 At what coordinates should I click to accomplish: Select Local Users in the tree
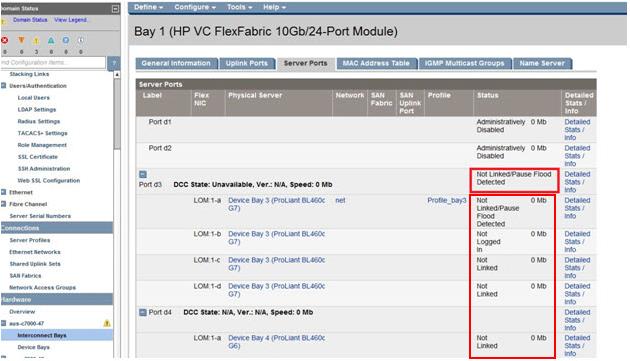pyautogui.click(x=34, y=98)
